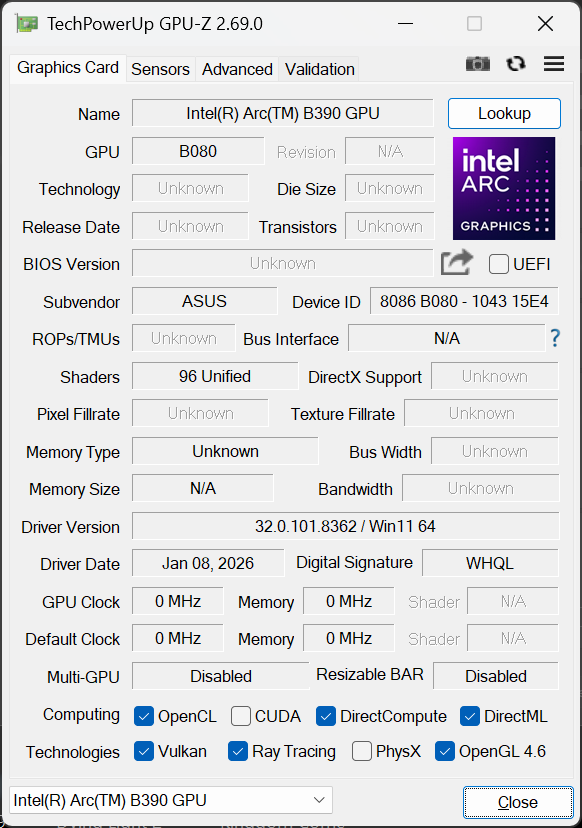
Task: Refresh GPU readings with the refresh icon
Action: tap(515, 63)
